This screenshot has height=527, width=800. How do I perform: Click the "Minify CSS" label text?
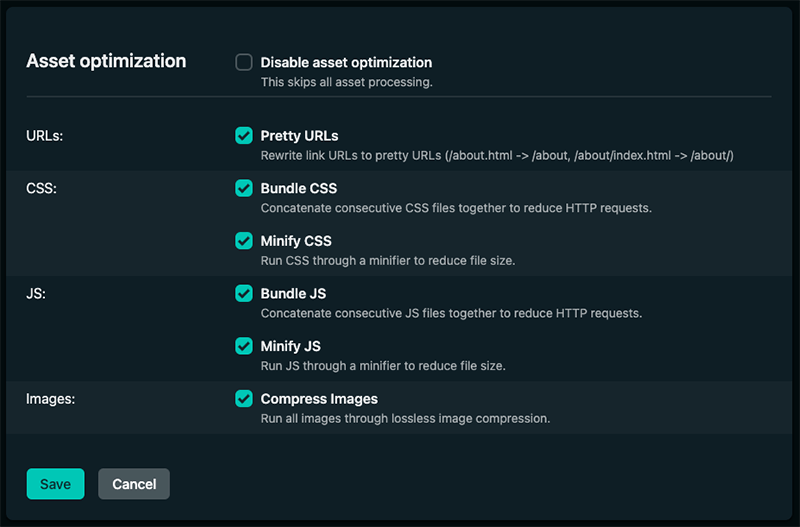tap(296, 241)
